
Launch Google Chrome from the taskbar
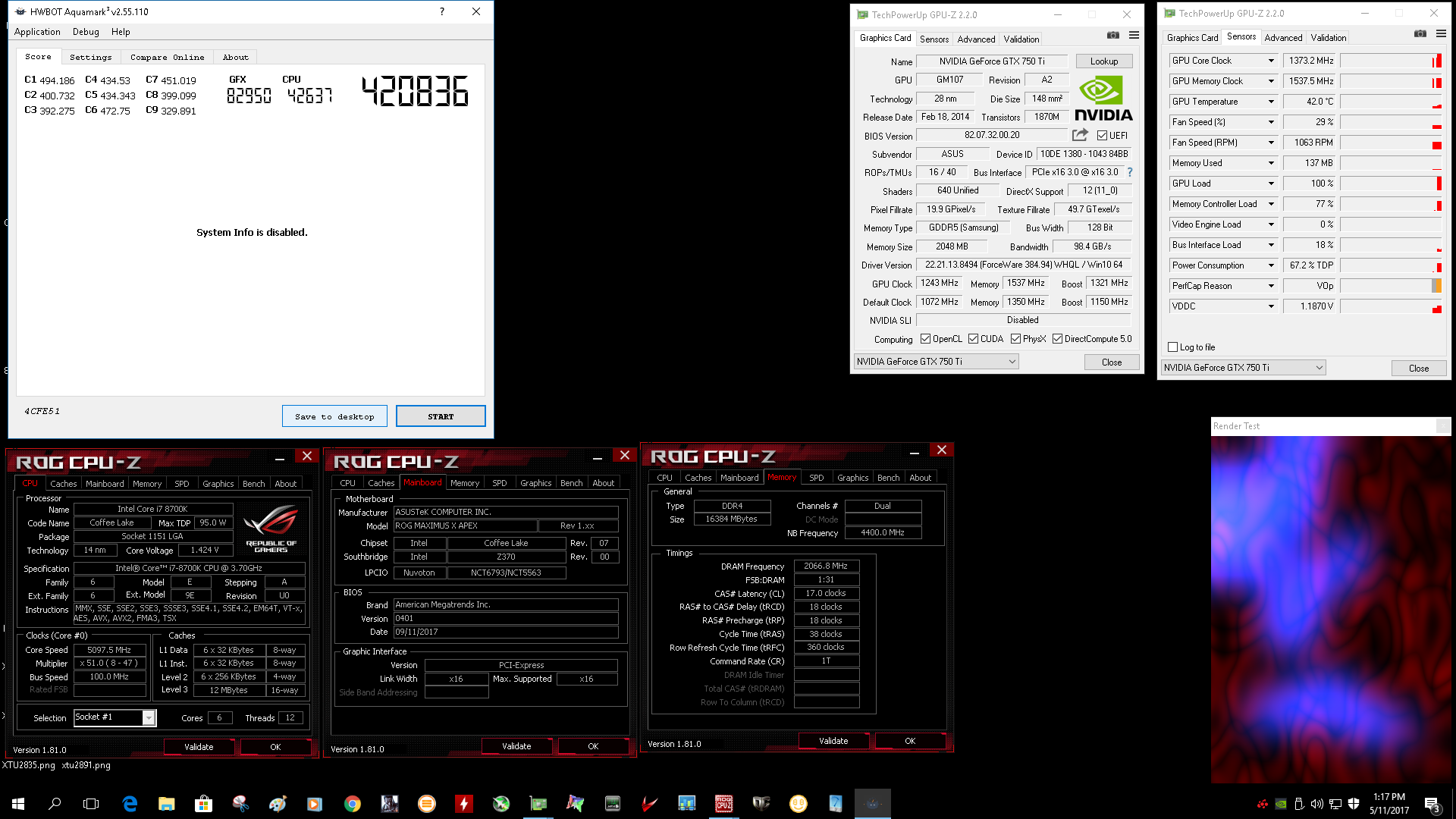[x=352, y=804]
